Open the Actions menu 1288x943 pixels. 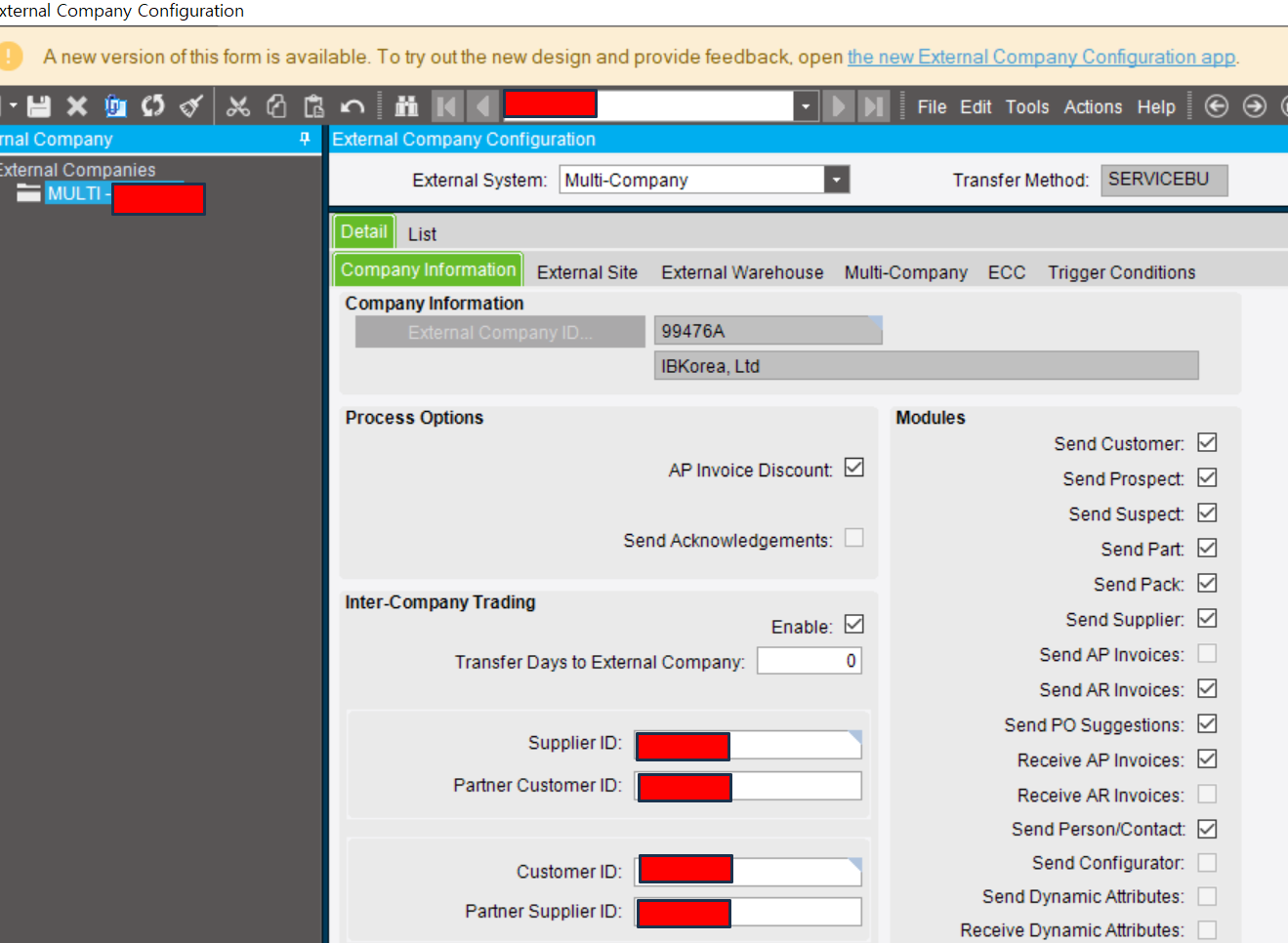point(1093,106)
